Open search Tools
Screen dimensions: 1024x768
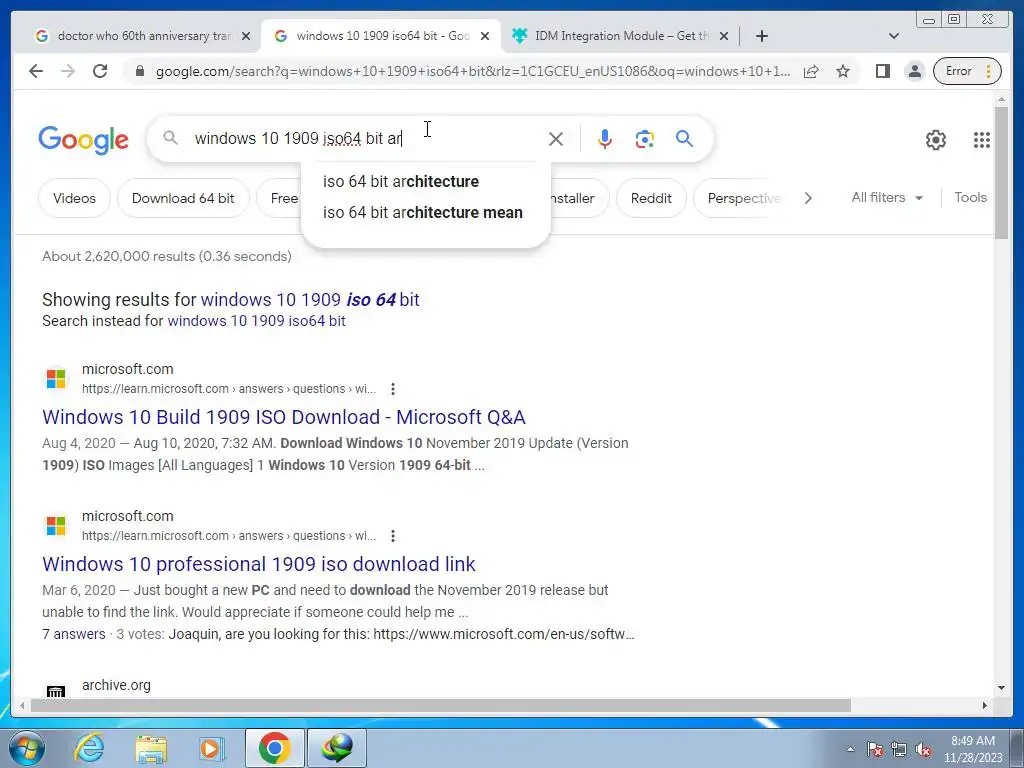[970, 197]
